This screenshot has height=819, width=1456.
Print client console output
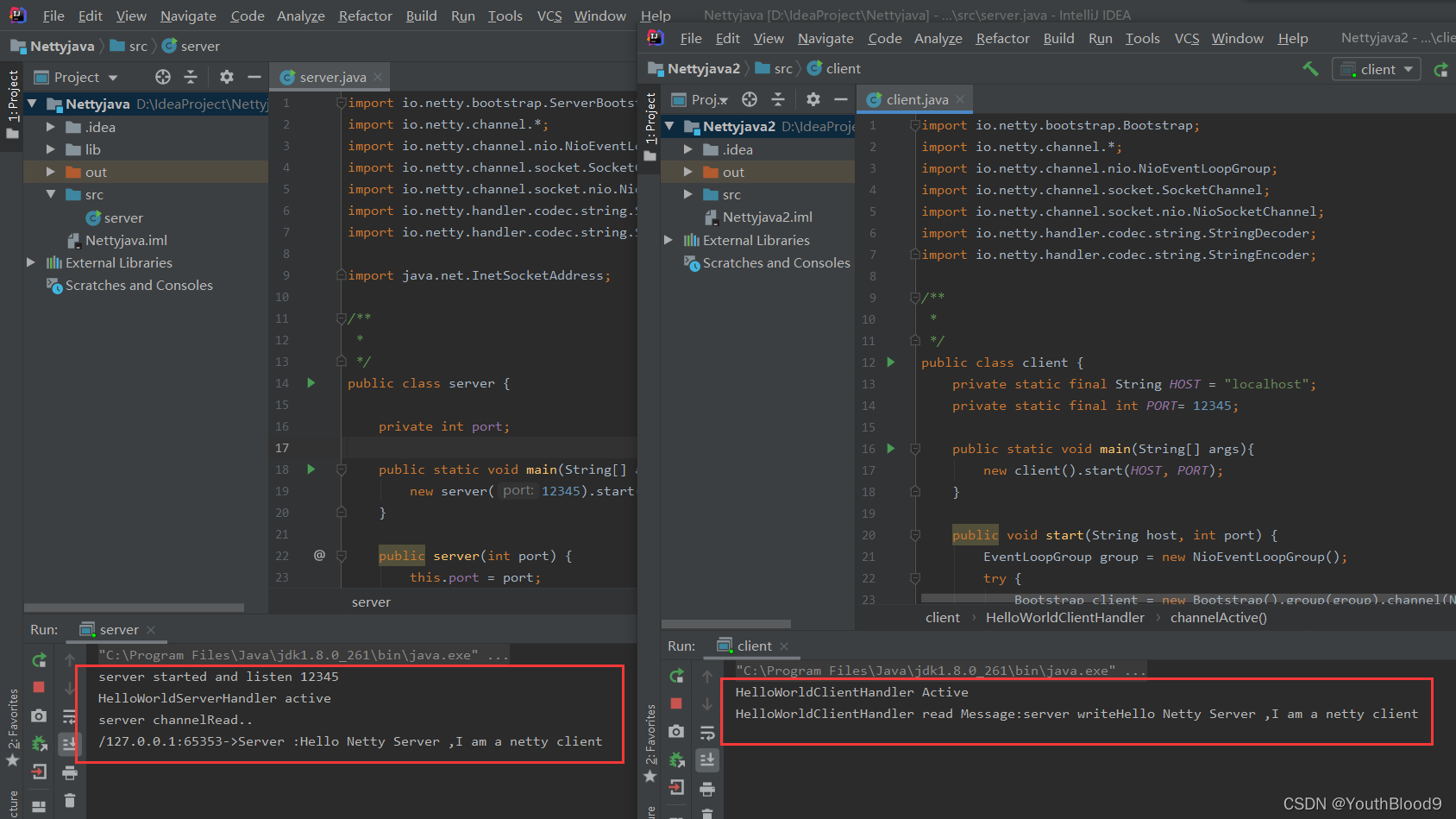coord(707,789)
